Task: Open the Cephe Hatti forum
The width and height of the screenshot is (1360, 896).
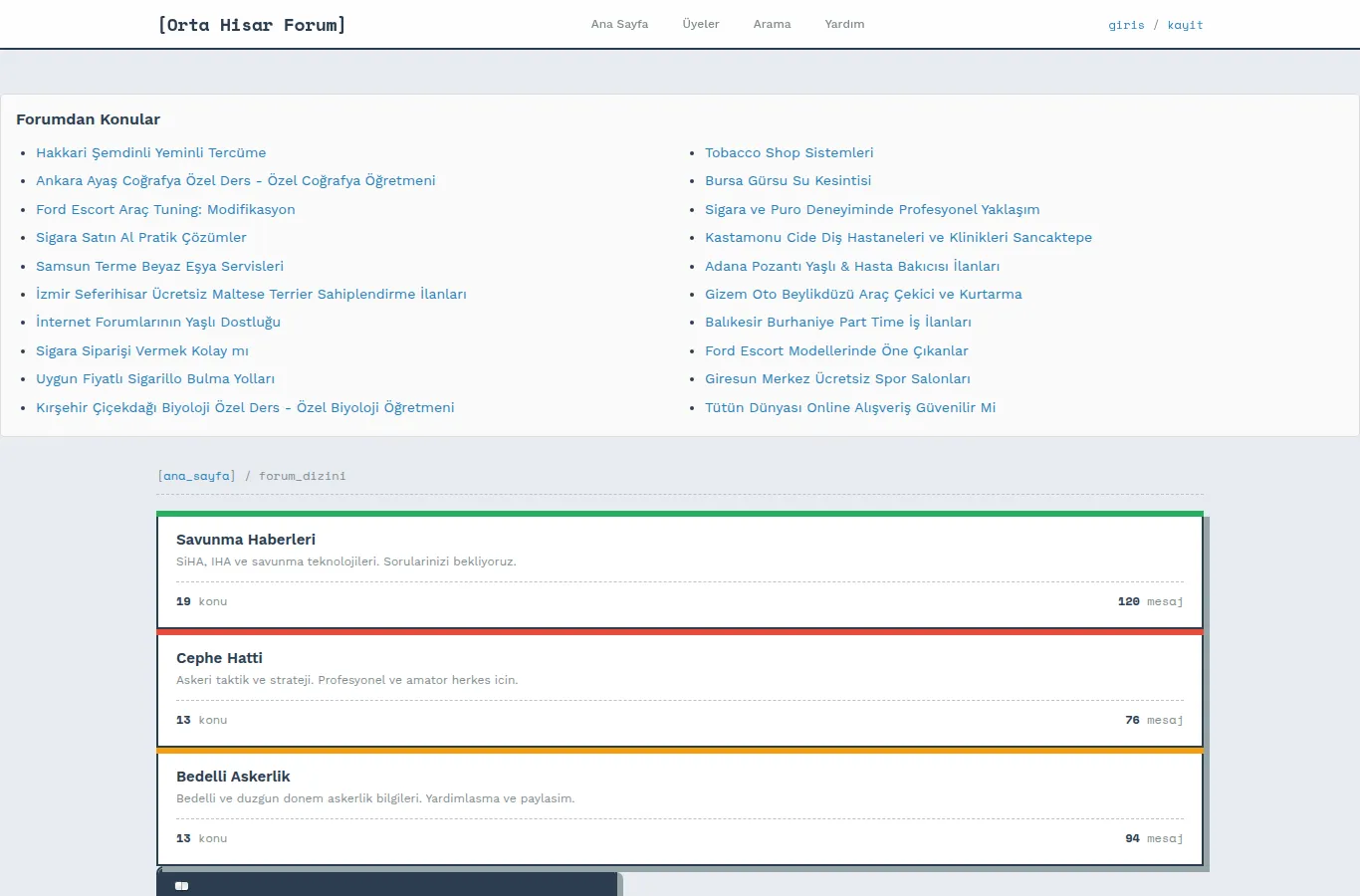Action: tap(219, 658)
